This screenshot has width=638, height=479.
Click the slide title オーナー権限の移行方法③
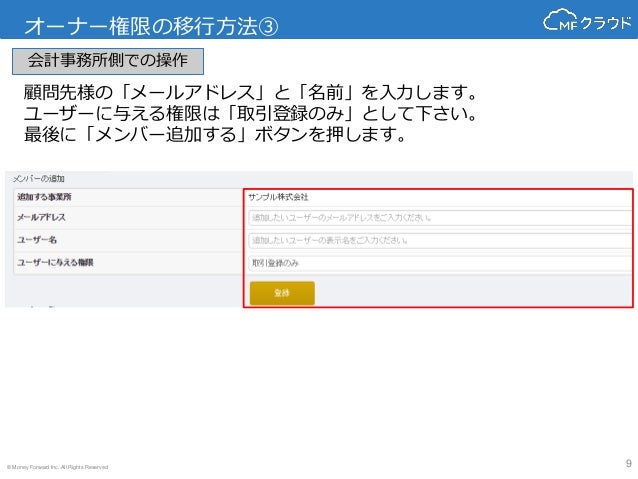tap(151, 26)
